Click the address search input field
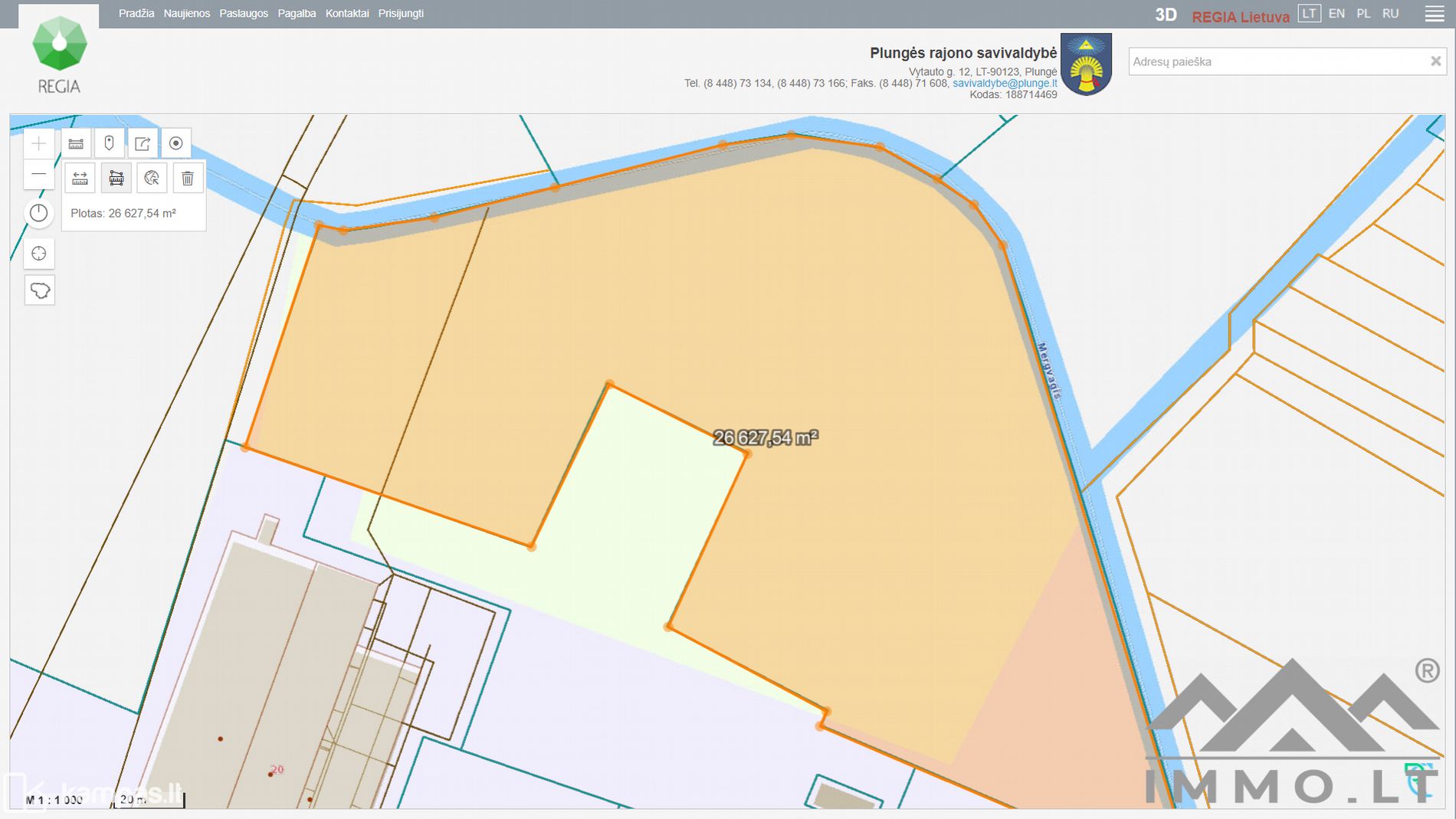The image size is (1456, 819). point(1276,61)
